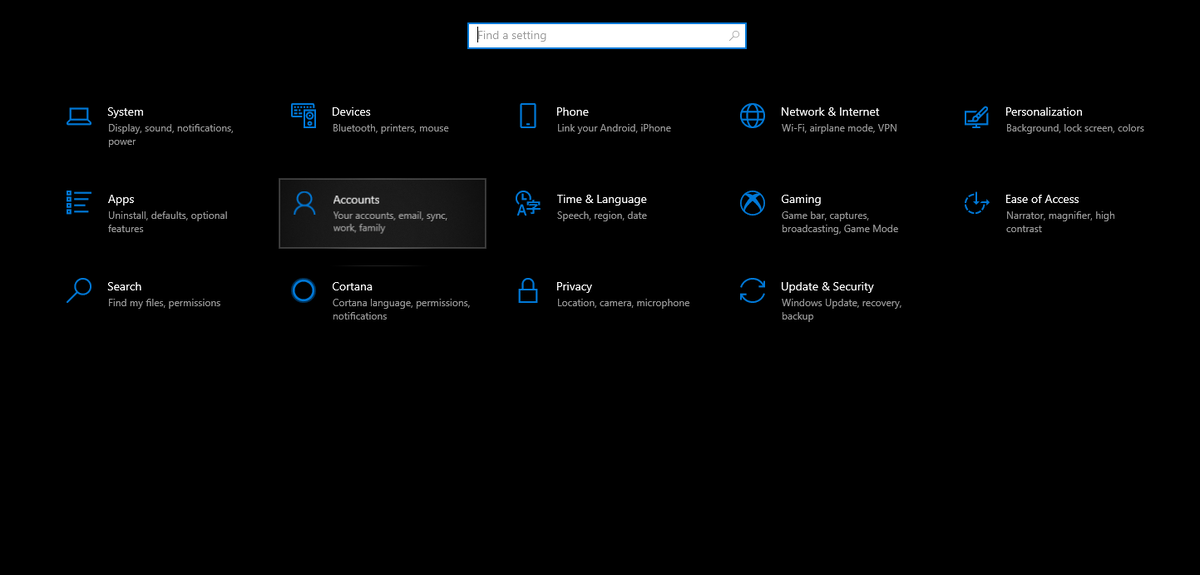1200x575 pixels.
Task: Click the Apps list icon
Action: 79,203
